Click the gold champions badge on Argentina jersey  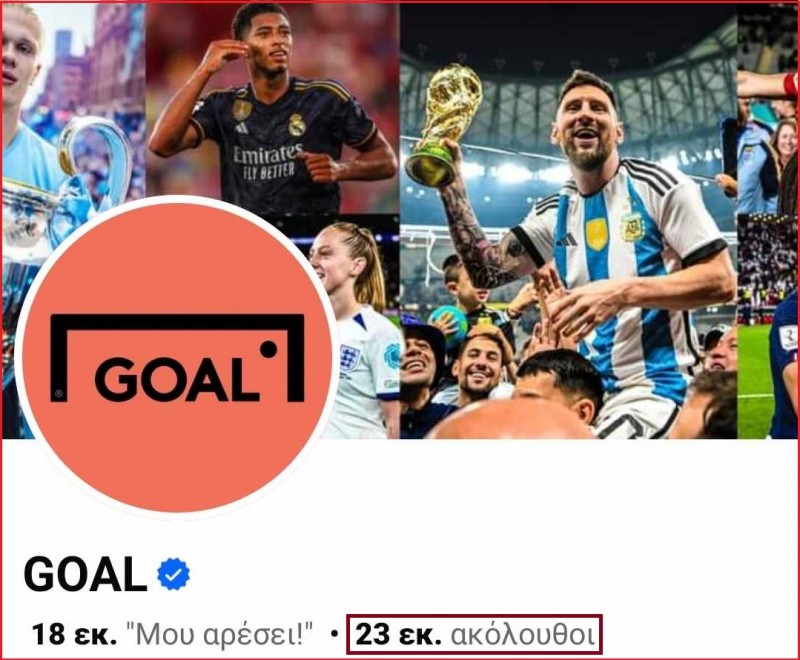(x=596, y=235)
